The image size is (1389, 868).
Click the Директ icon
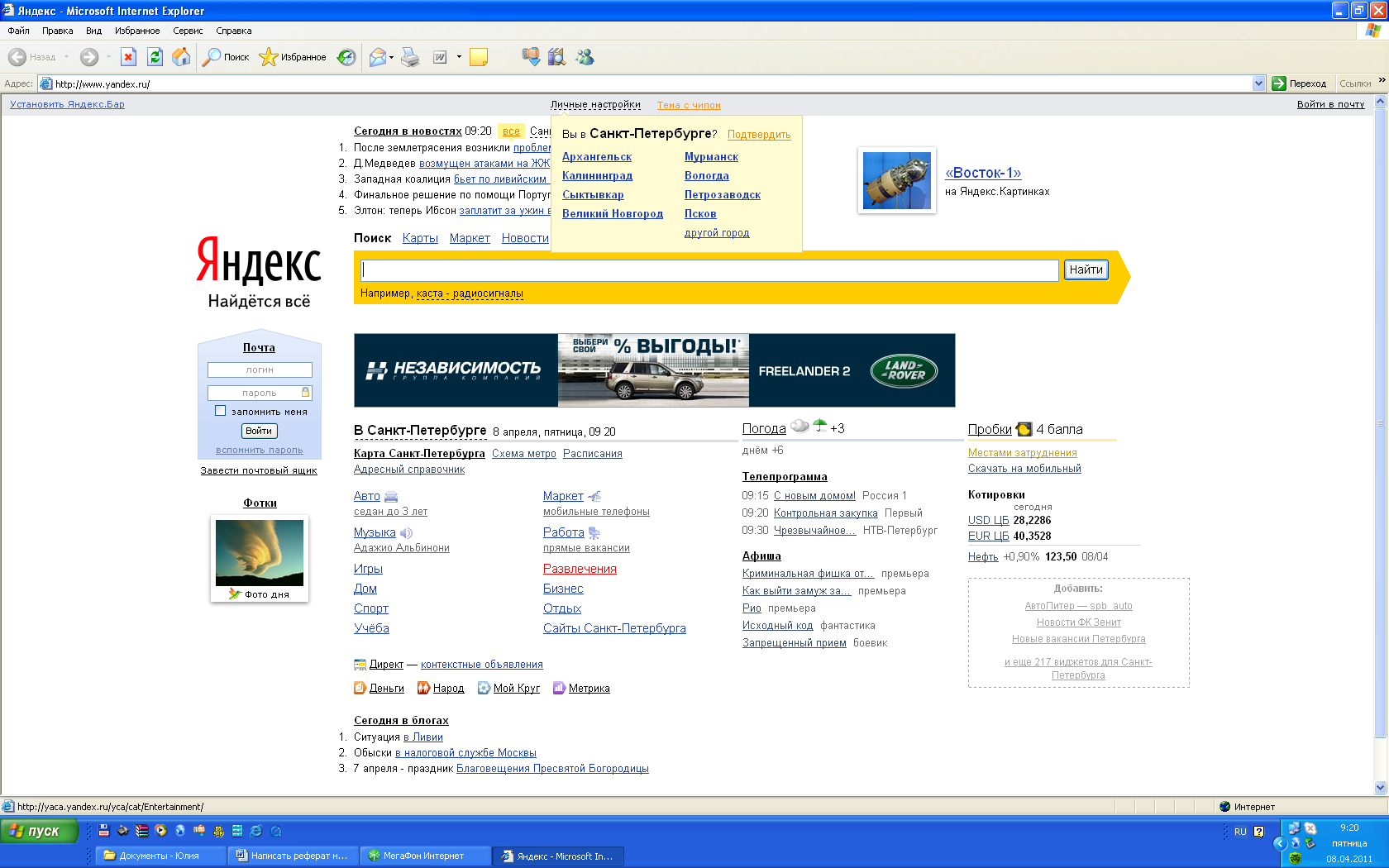tap(360, 665)
